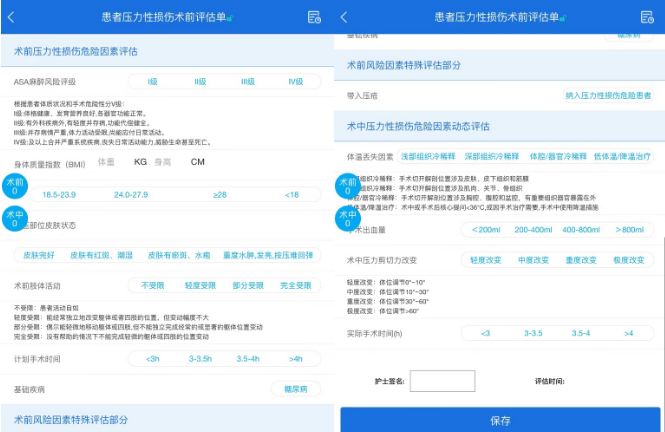The height and width of the screenshot is (432, 665).
Task: Choose BMI range 18.5-23.9
Action: coord(59,195)
